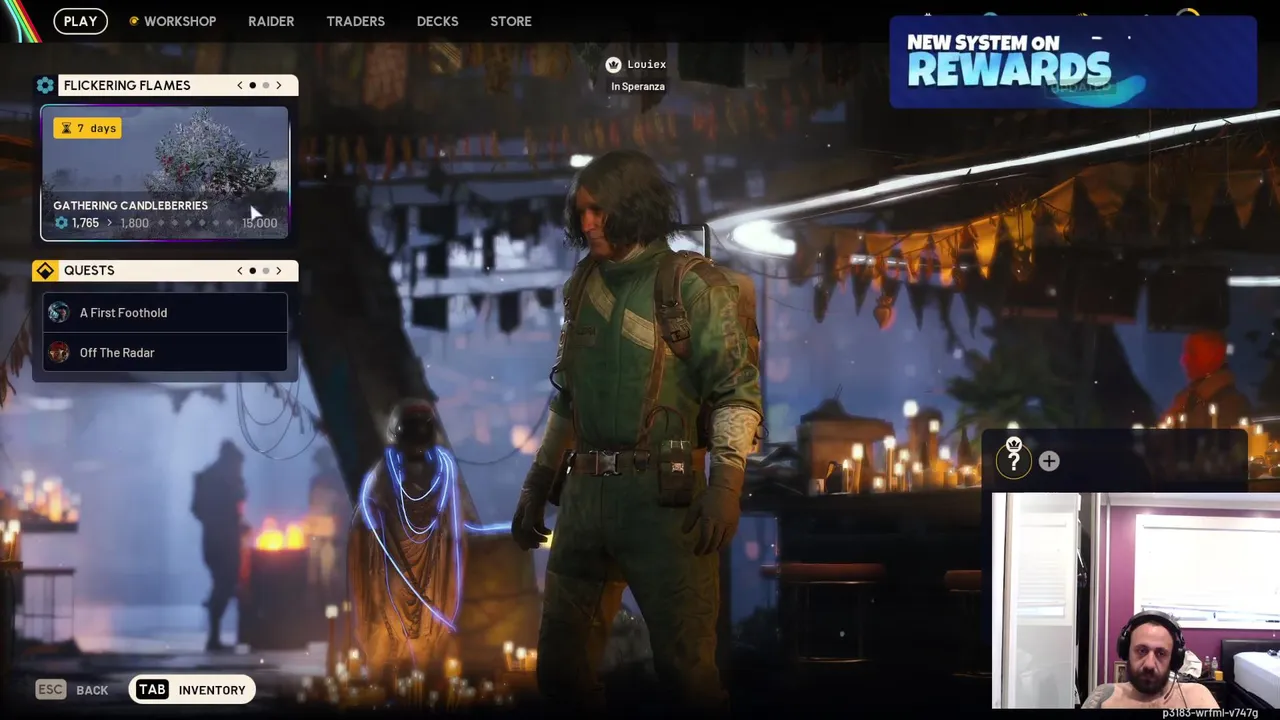Open the Flickering Flames event gear icon
This screenshot has height=720, width=1280.
45,85
